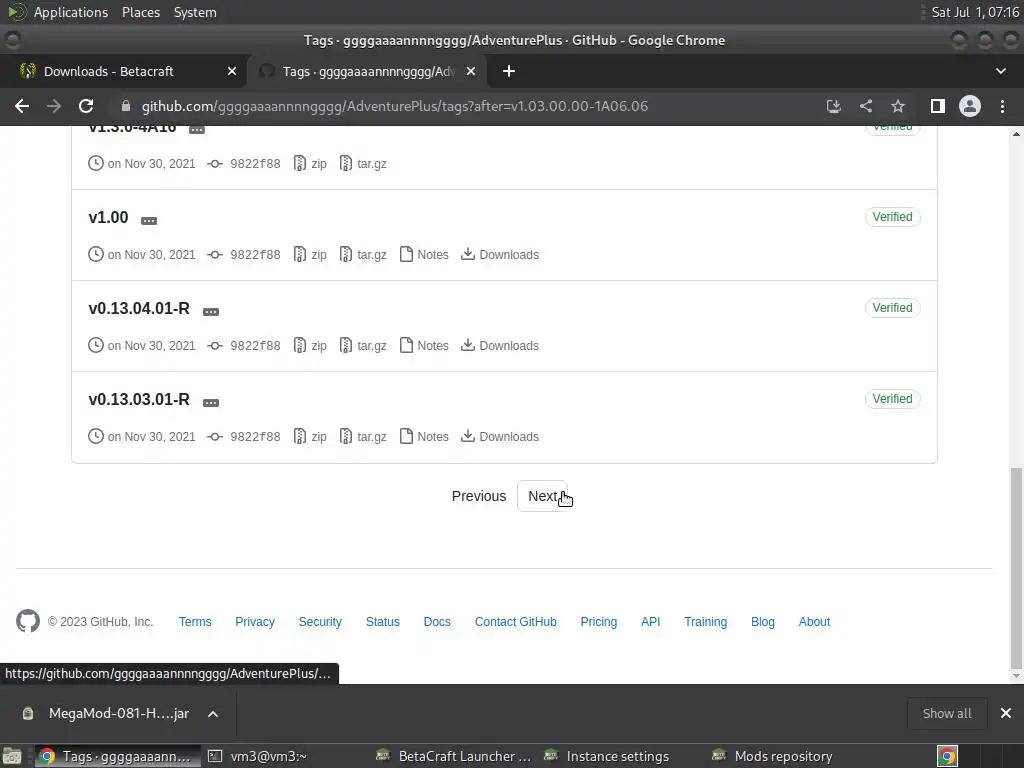Image resolution: width=1024 pixels, height=768 pixels.
Task: Download zip for v0.13.04.01-R
Action: (310, 345)
